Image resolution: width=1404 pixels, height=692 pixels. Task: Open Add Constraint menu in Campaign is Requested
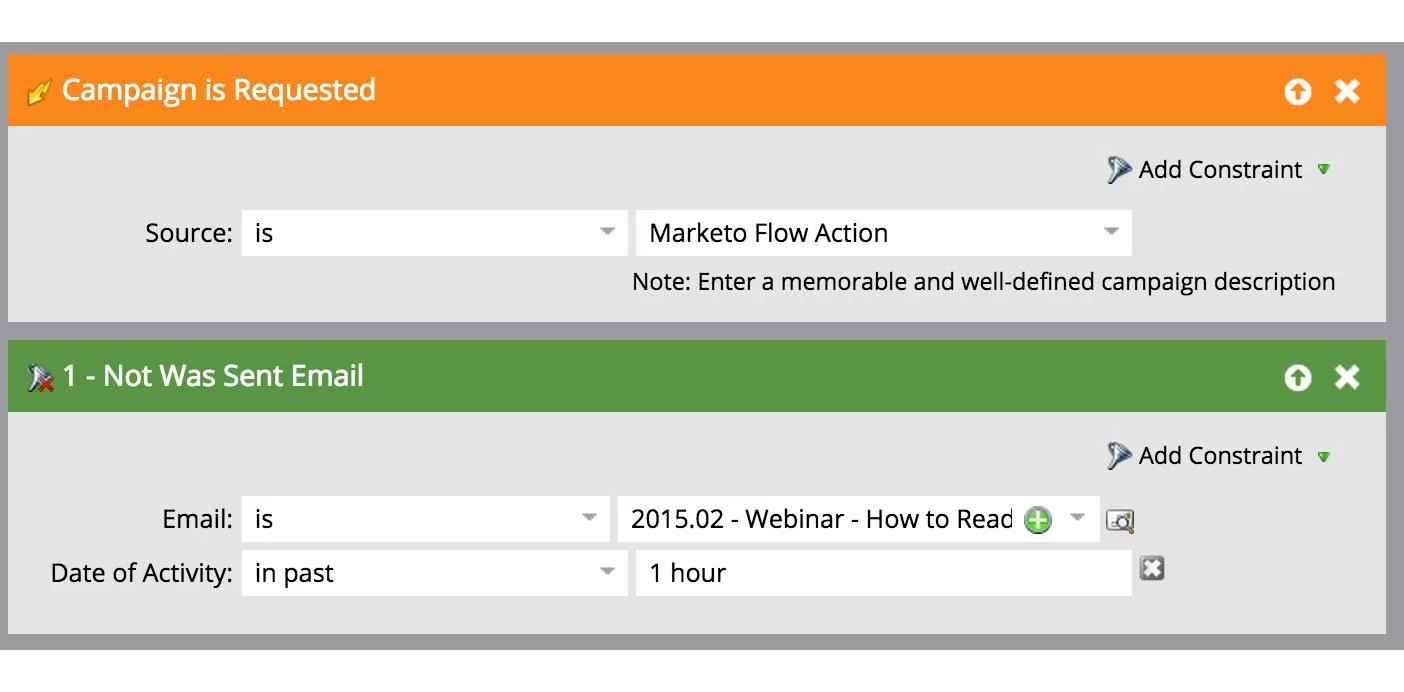pos(1219,170)
